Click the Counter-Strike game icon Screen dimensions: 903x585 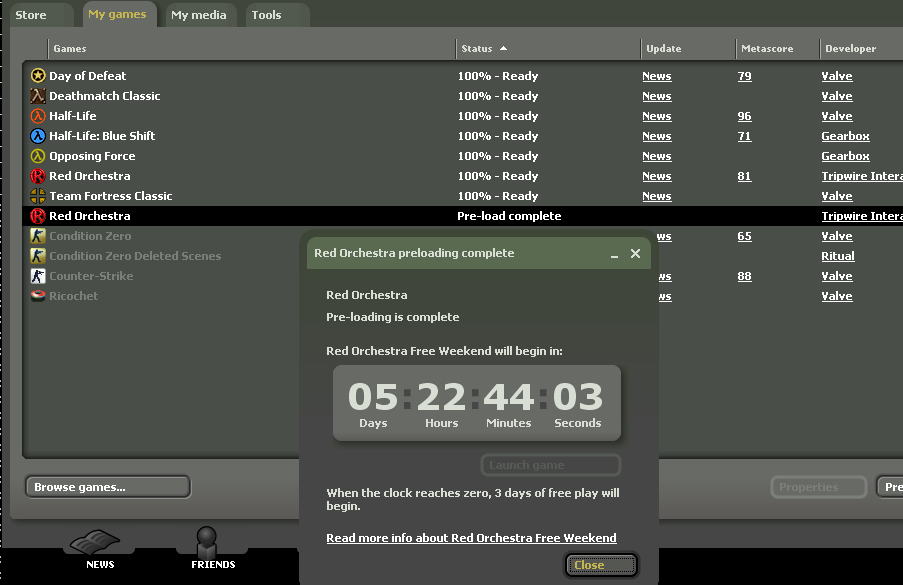click(x=38, y=276)
